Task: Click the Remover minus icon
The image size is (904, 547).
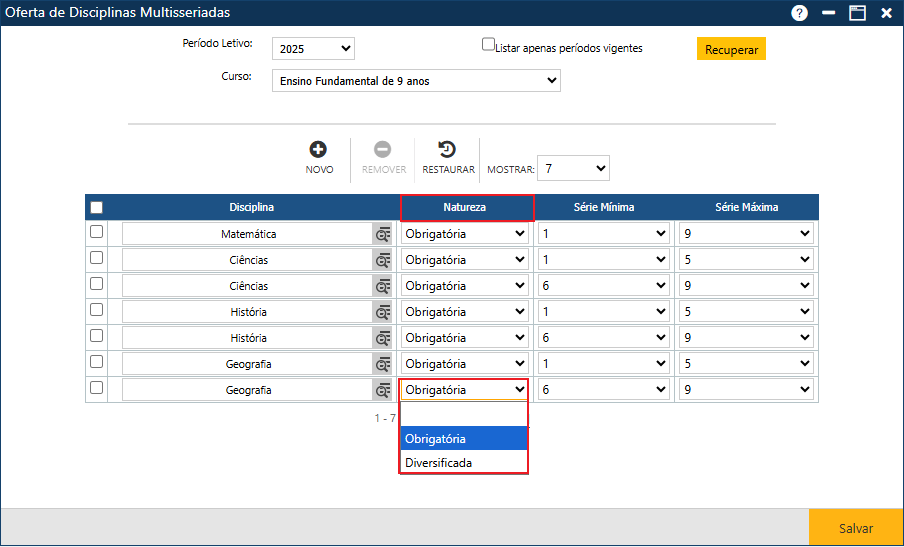Action: (x=383, y=150)
